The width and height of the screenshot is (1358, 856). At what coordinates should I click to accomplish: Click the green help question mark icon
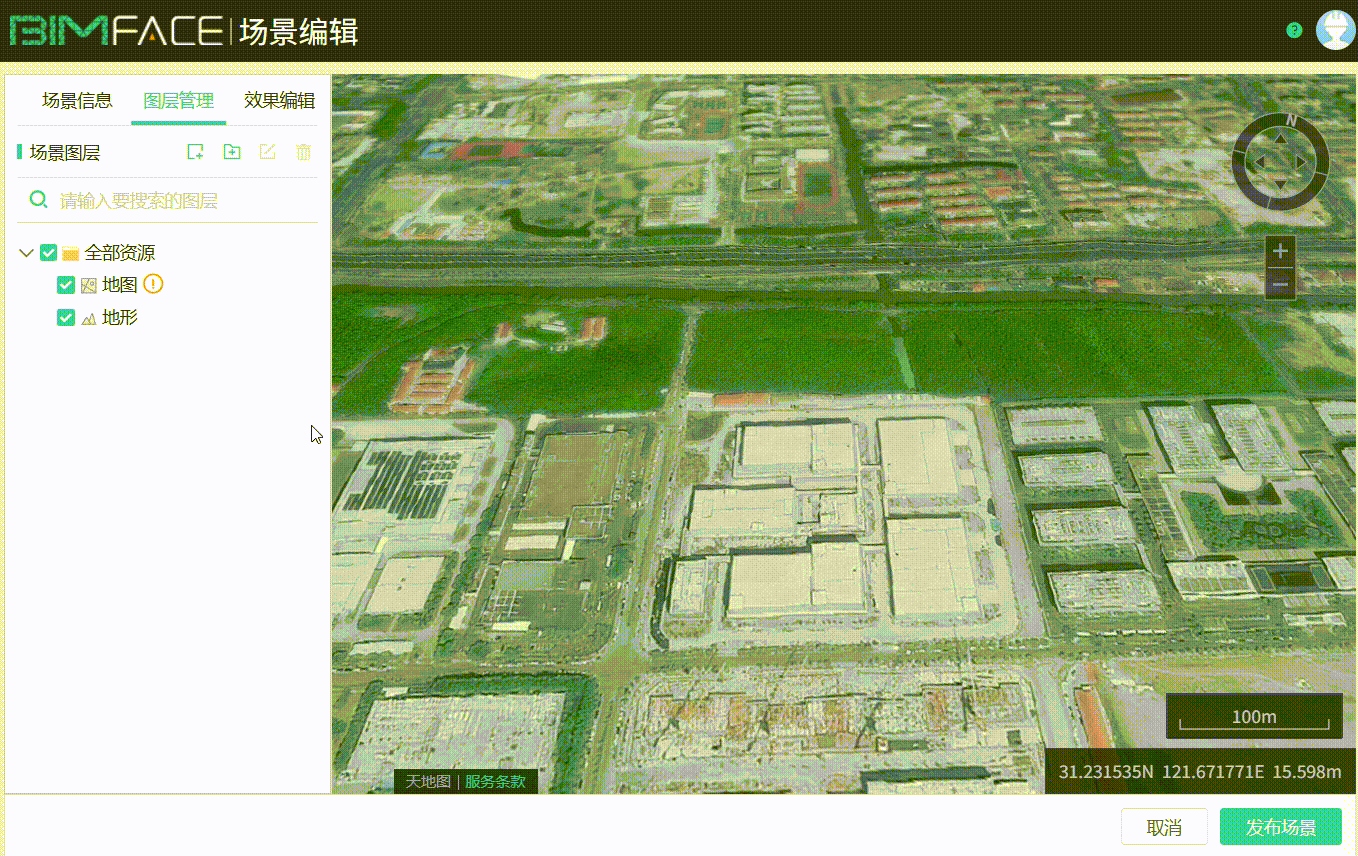tap(1294, 30)
